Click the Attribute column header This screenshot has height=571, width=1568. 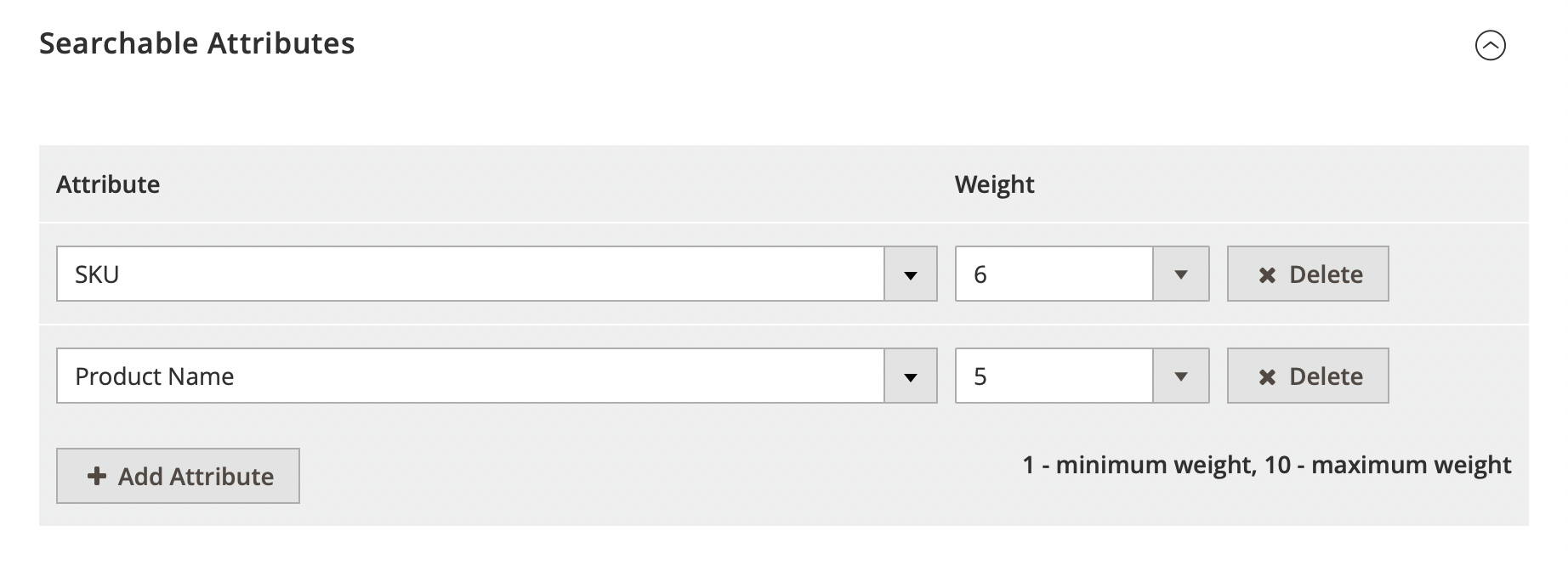tap(108, 184)
